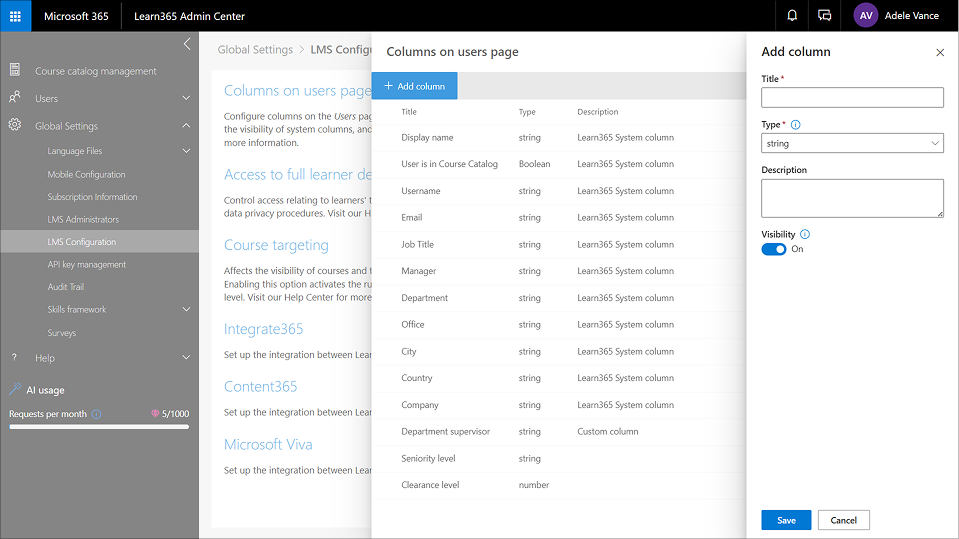This screenshot has width=959, height=539.
Task: Click the notifications bell icon
Action: (792, 16)
